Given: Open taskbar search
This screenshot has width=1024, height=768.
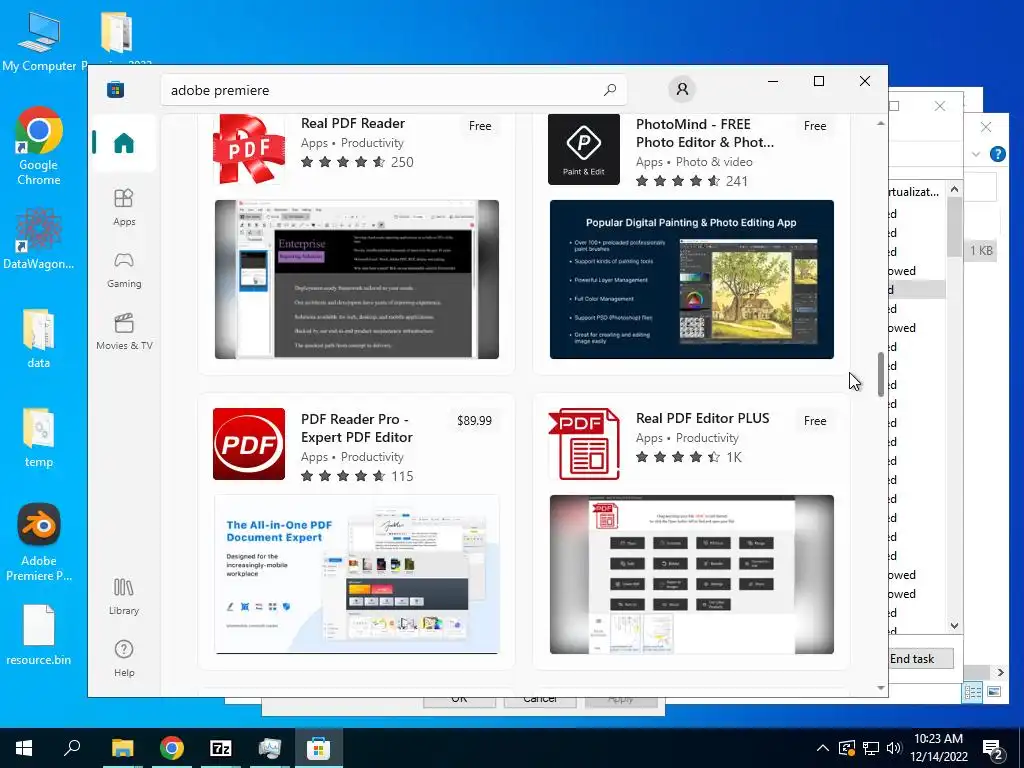Looking at the screenshot, I should pyautogui.click(x=72, y=748).
